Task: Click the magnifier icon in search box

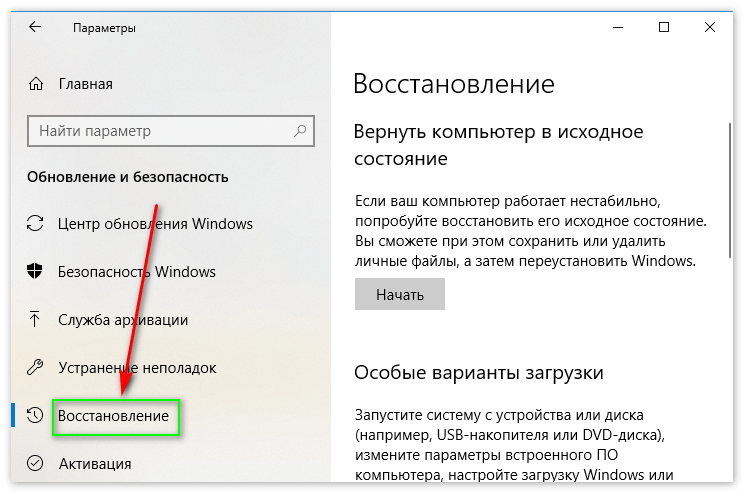Action: click(x=300, y=130)
